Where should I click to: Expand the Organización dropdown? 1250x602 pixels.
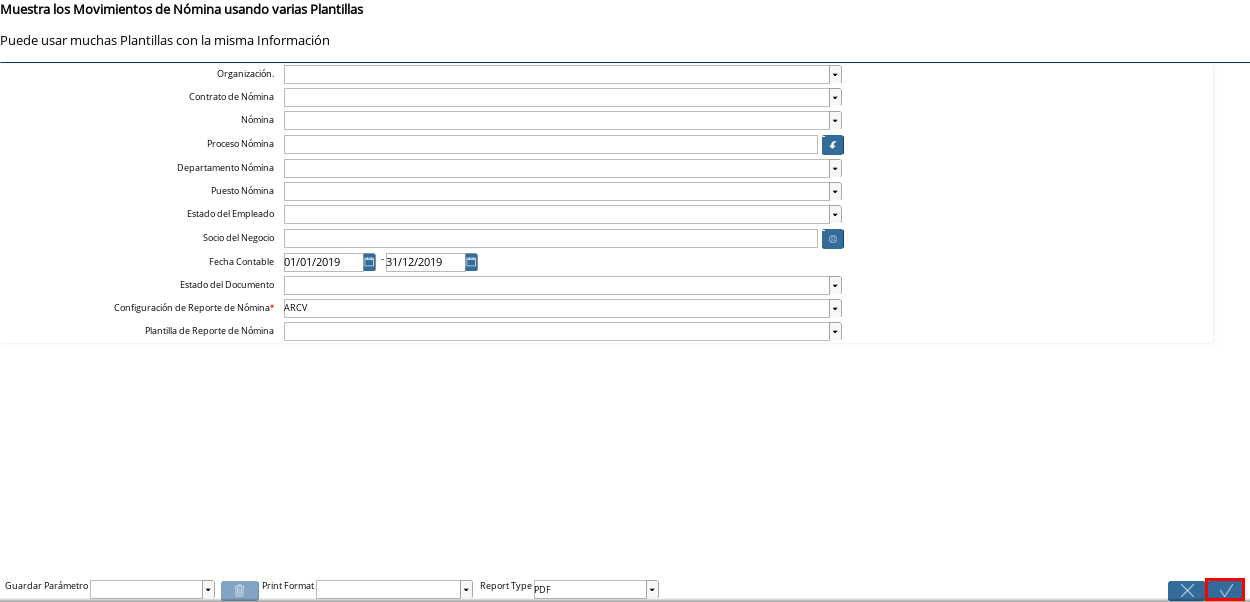pyautogui.click(x=835, y=75)
